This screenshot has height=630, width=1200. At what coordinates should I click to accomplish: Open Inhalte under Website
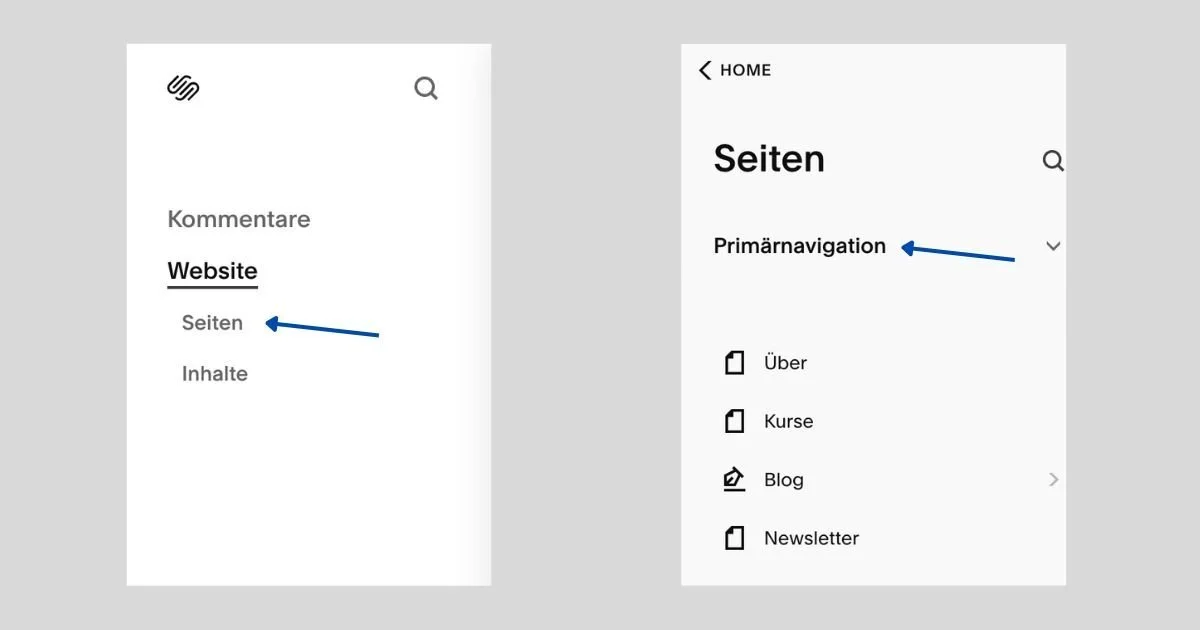pyautogui.click(x=214, y=374)
